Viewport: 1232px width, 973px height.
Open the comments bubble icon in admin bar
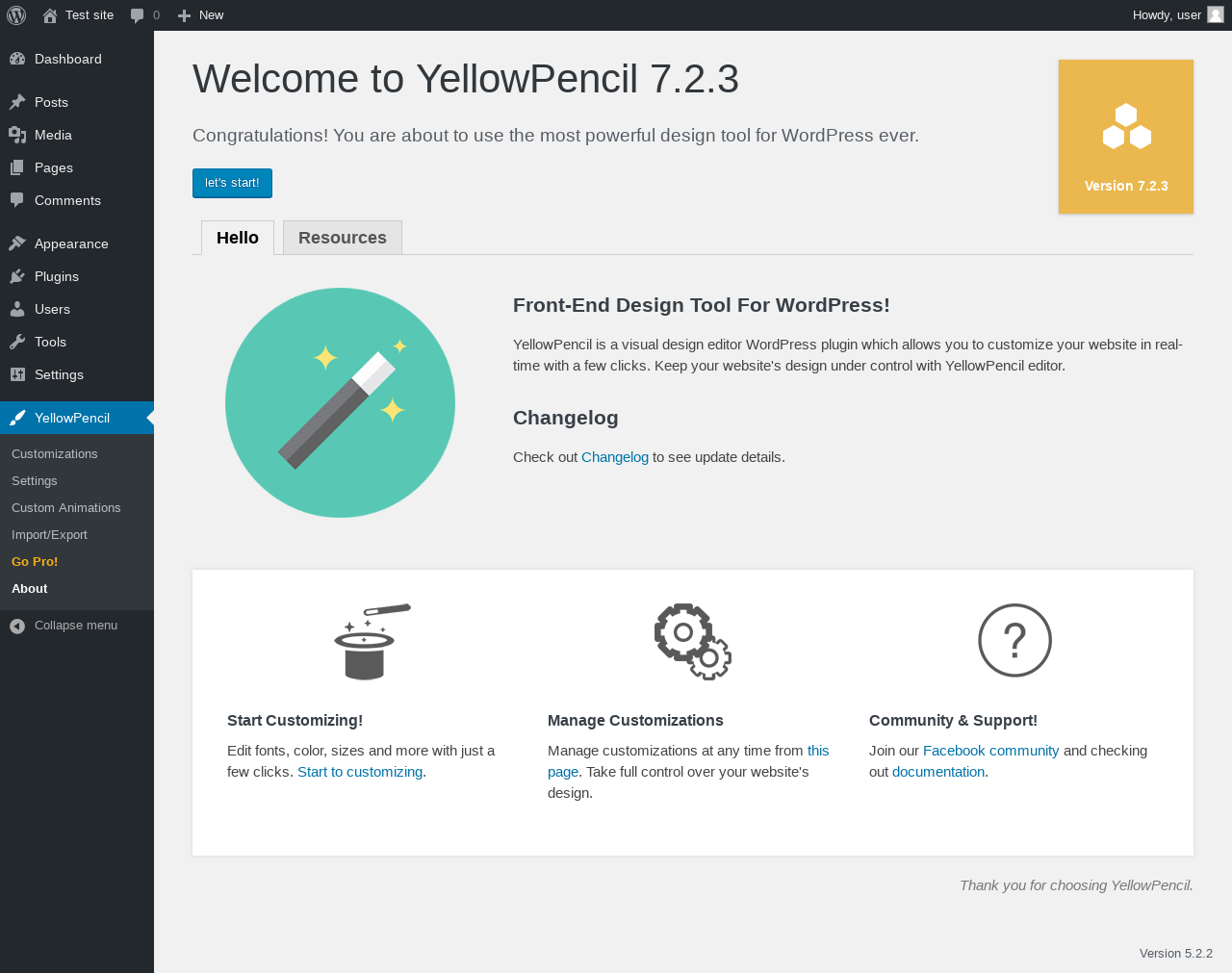(x=138, y=15)
